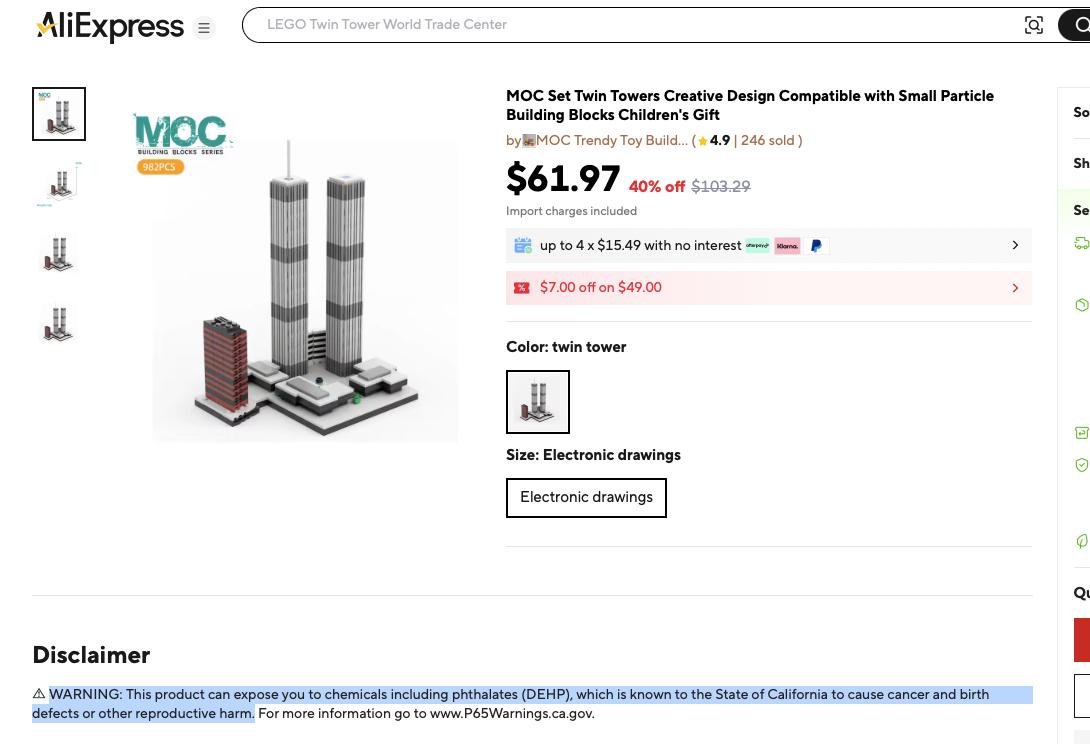Click the red coupon ticket icon

522,288
